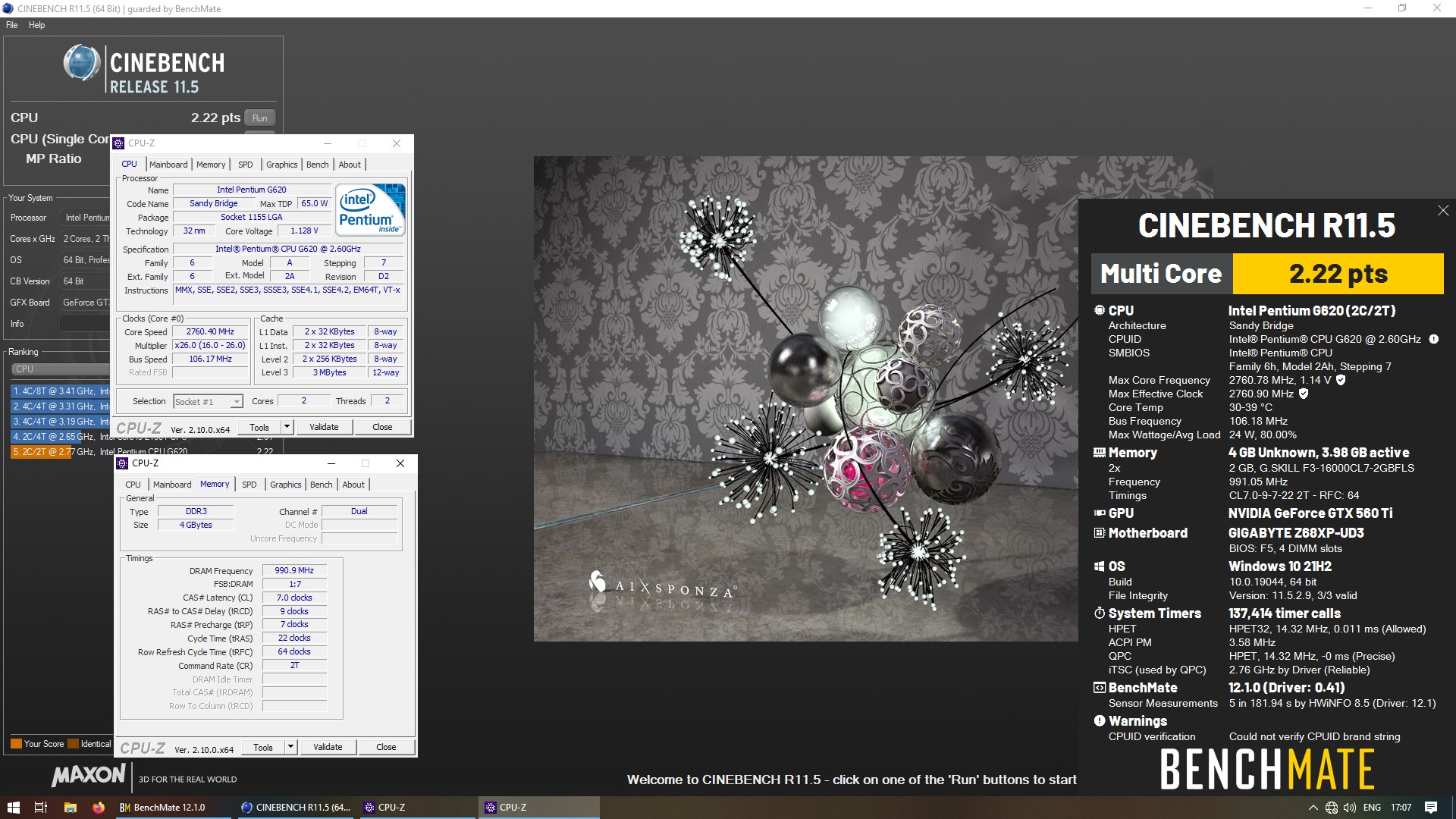The height and width of the screenshot is (819, 1456).
Task: Switch to CPU tab in lower CPU-Z
Action: point(133,485)
